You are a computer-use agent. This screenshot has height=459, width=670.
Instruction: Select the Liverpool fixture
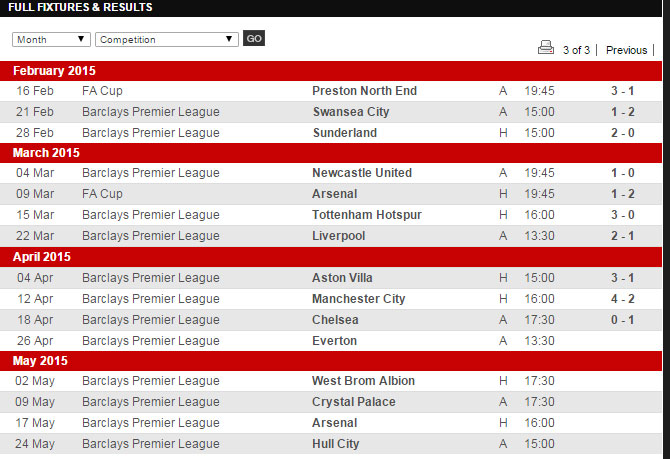[338, 236]
